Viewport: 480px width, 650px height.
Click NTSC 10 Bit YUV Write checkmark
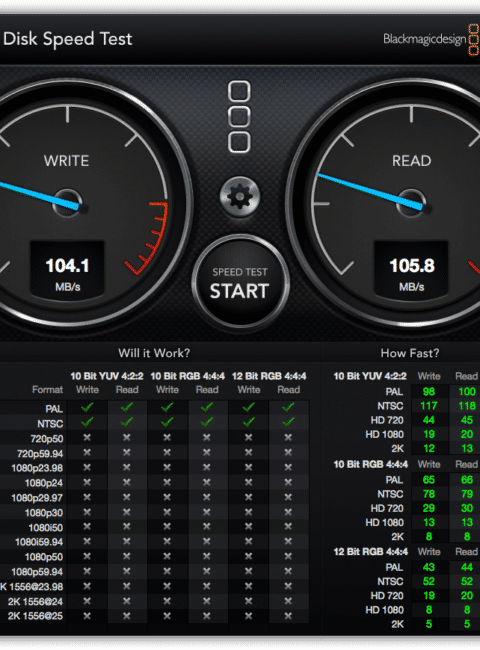[x=87, y=422]
